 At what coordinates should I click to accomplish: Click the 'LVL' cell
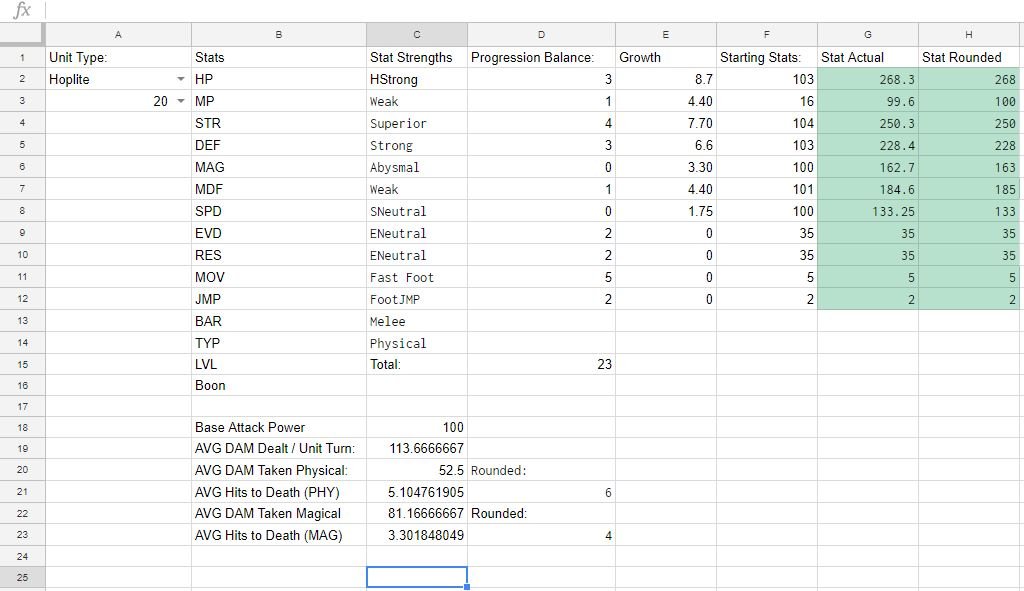[x=279, y=364]
